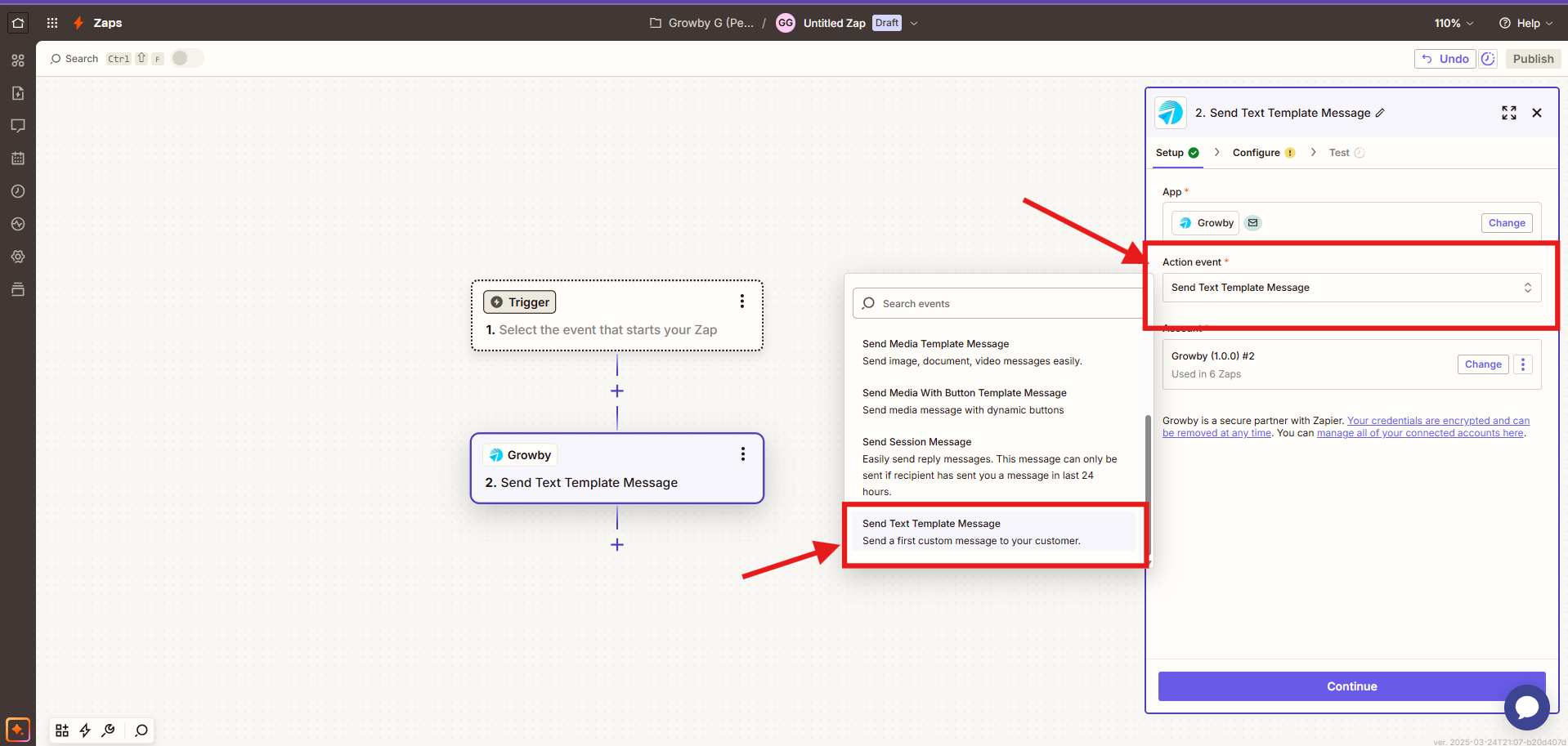
Task: Click the pencil rename icon beside step title
Action: (x=1380, y=113)
